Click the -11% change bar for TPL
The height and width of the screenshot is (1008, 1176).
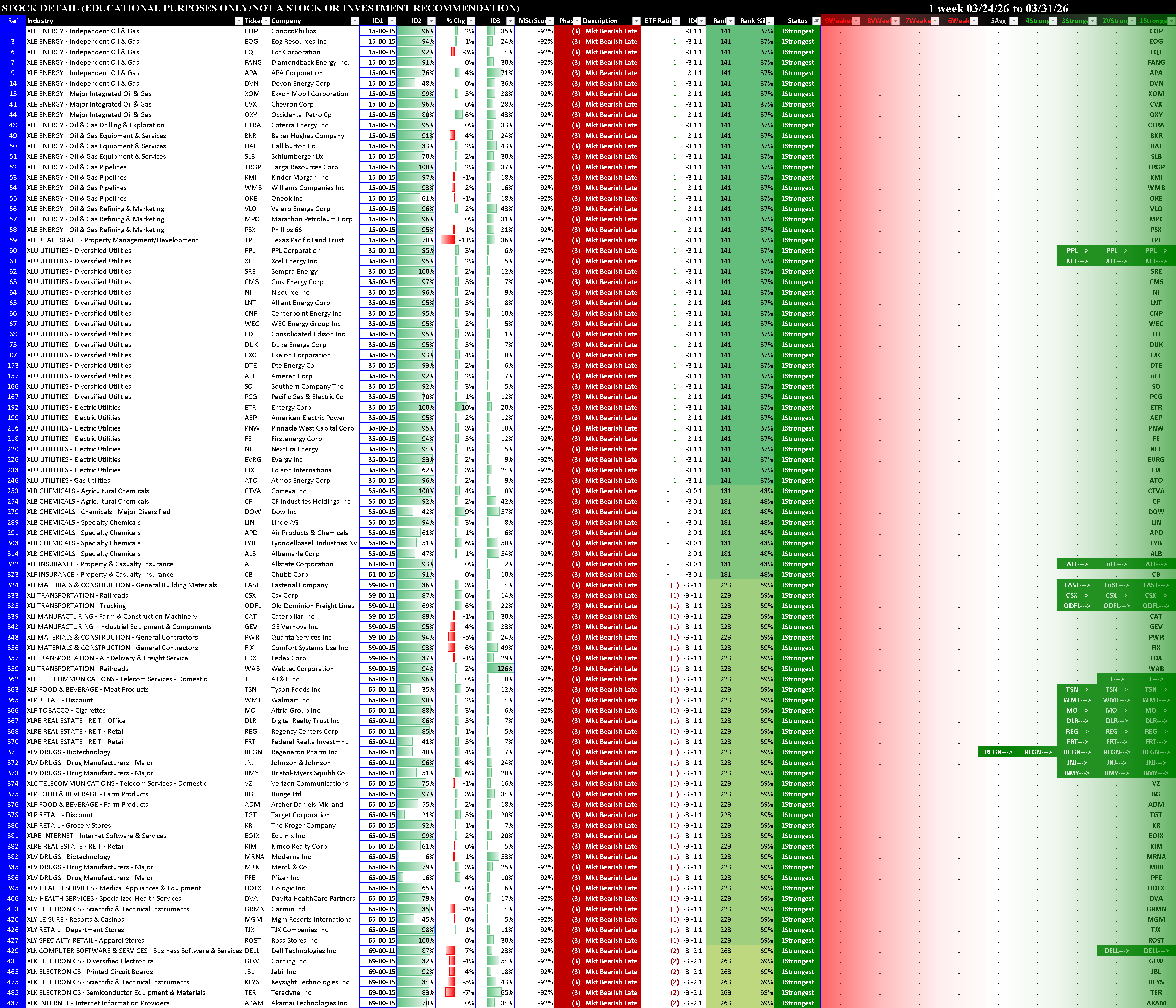[x=448, y=240]
